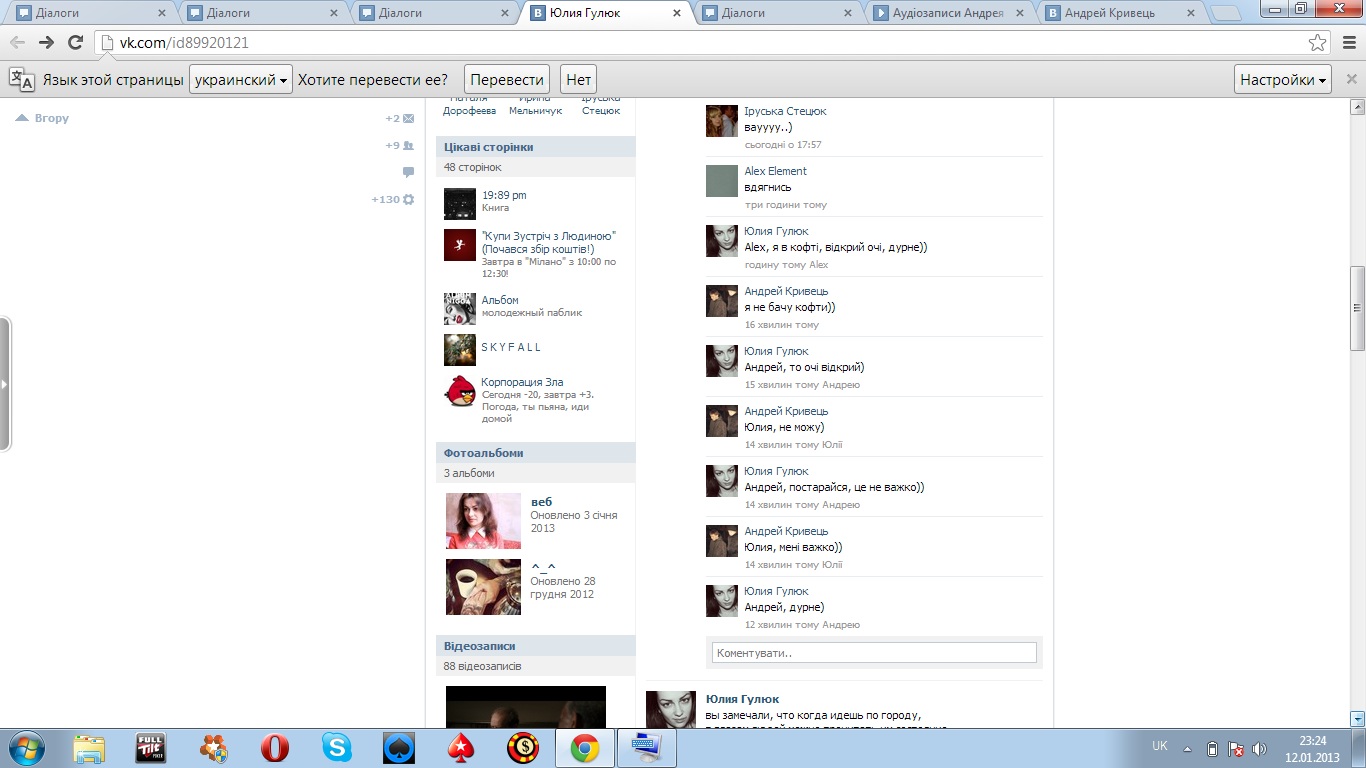Click the comments speech bubble icon
The image size is (1366, 768).
(x=408, y=172)
